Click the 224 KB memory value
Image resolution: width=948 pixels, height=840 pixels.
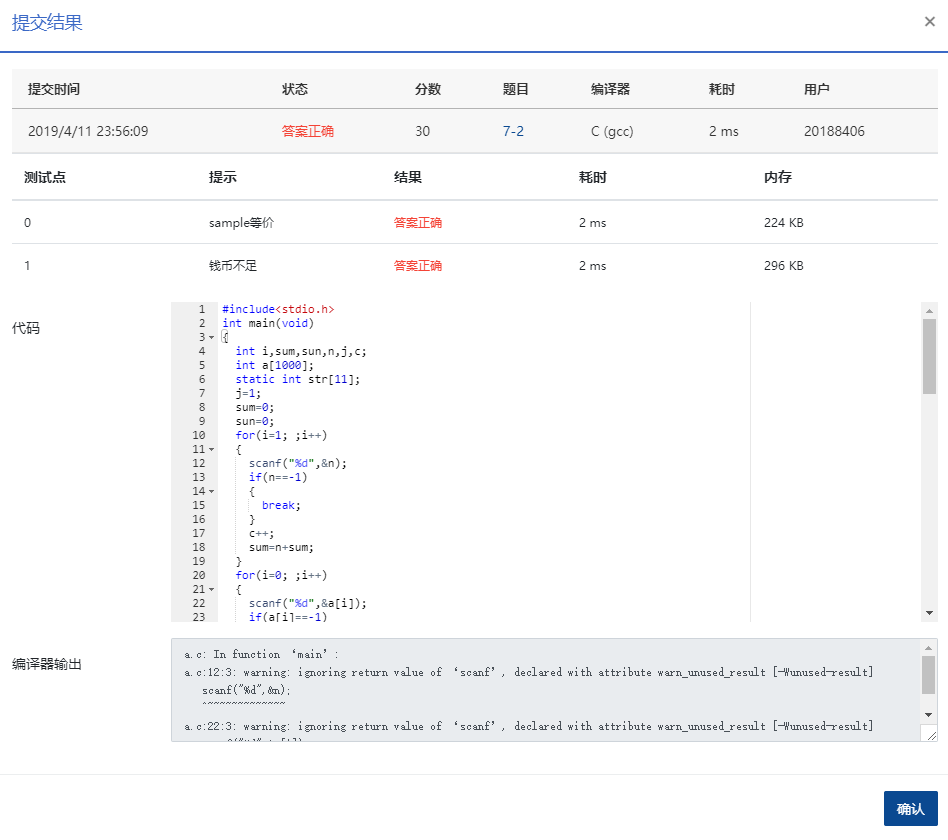pyautogui.click(x=784, y=223)
